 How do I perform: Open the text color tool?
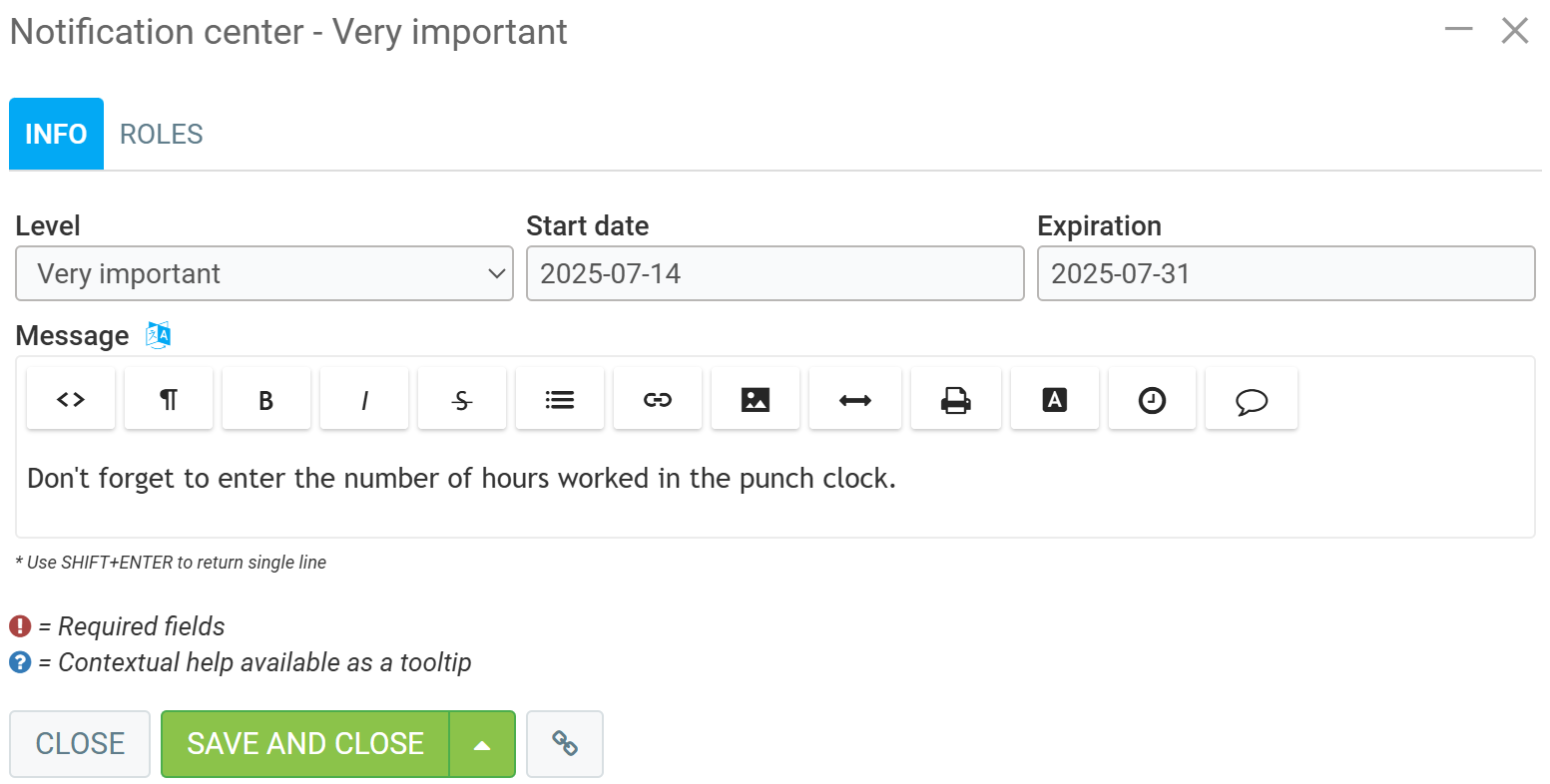pos(1055,400)
